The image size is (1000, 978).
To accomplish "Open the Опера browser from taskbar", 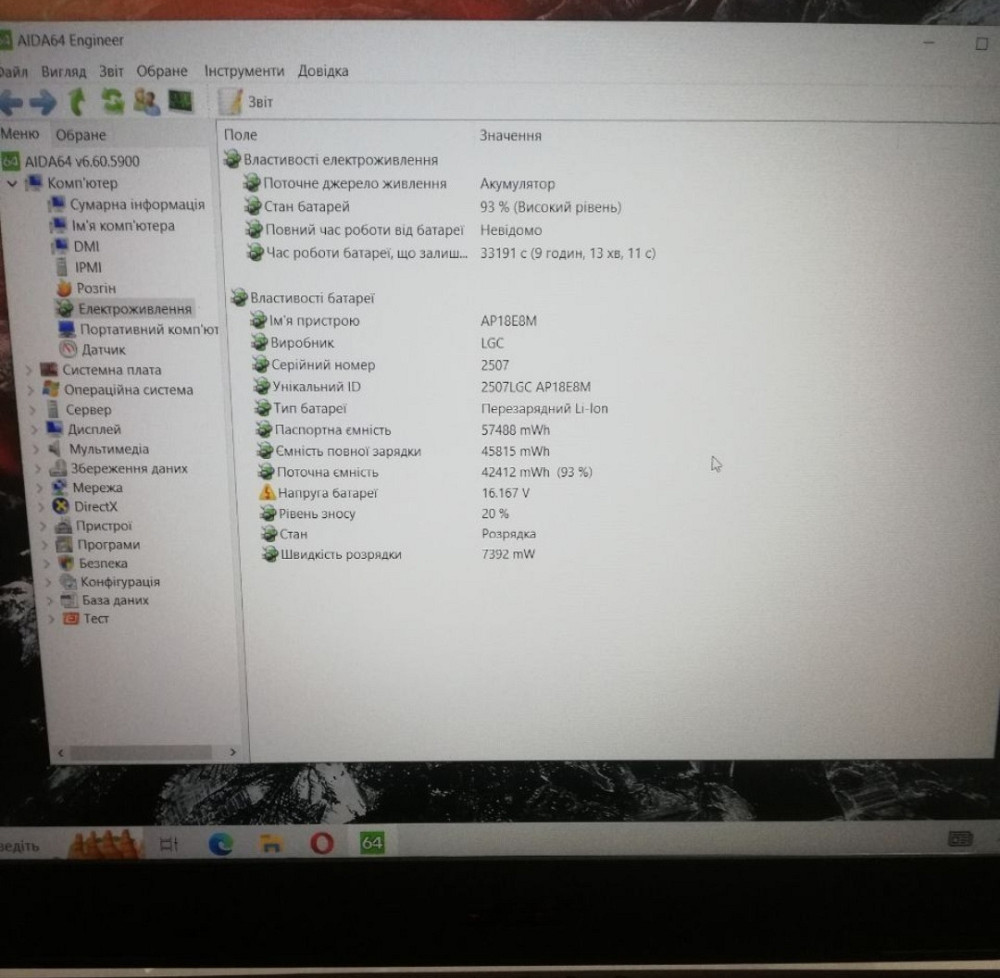I will 323,843.
